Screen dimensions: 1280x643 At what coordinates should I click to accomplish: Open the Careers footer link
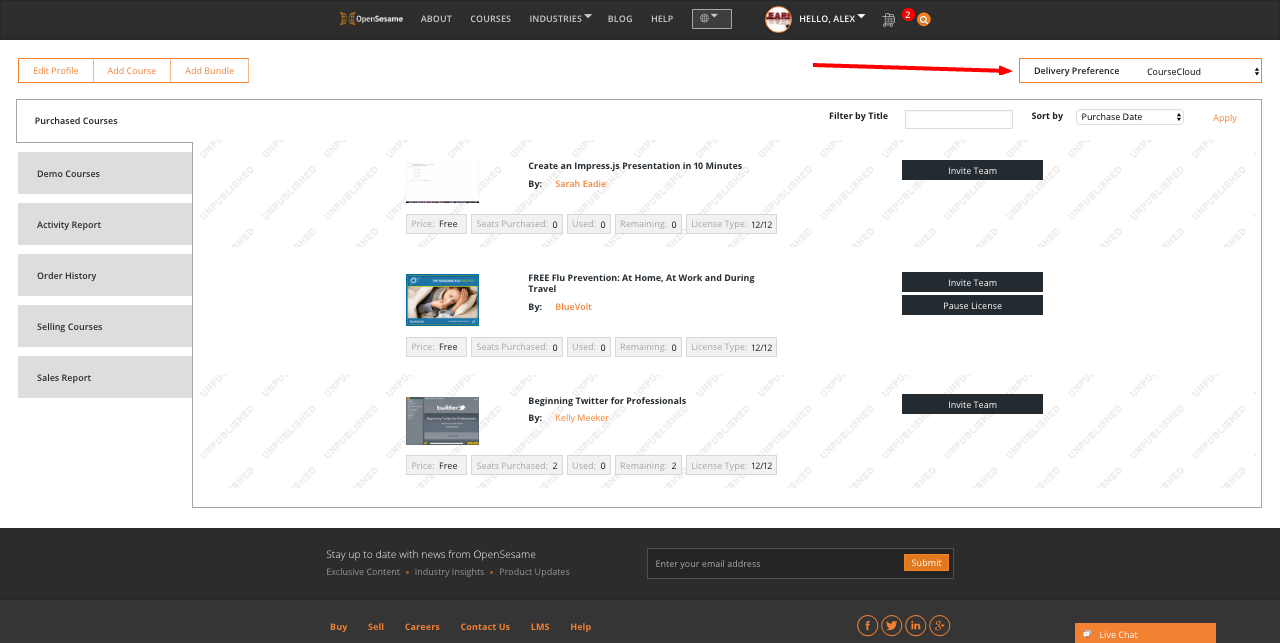click(422, 627)
